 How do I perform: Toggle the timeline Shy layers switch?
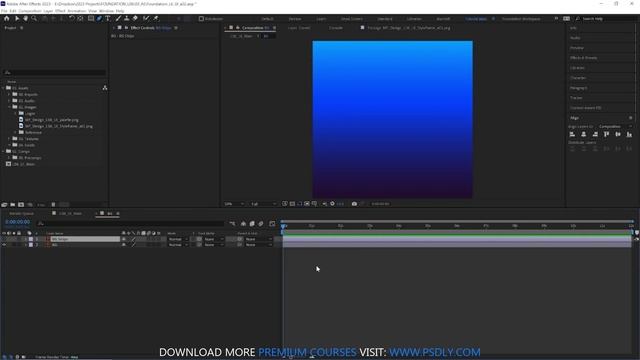243,224
